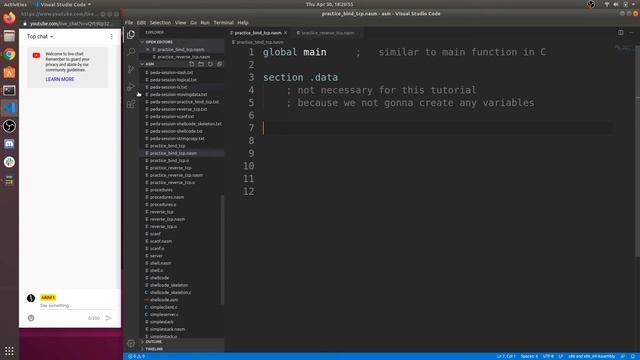Image resolution: width=640 pixels, height=360 pixels.
Task: Click LF end-of-line indicator in status bar
Action: (x=561, y=356)
